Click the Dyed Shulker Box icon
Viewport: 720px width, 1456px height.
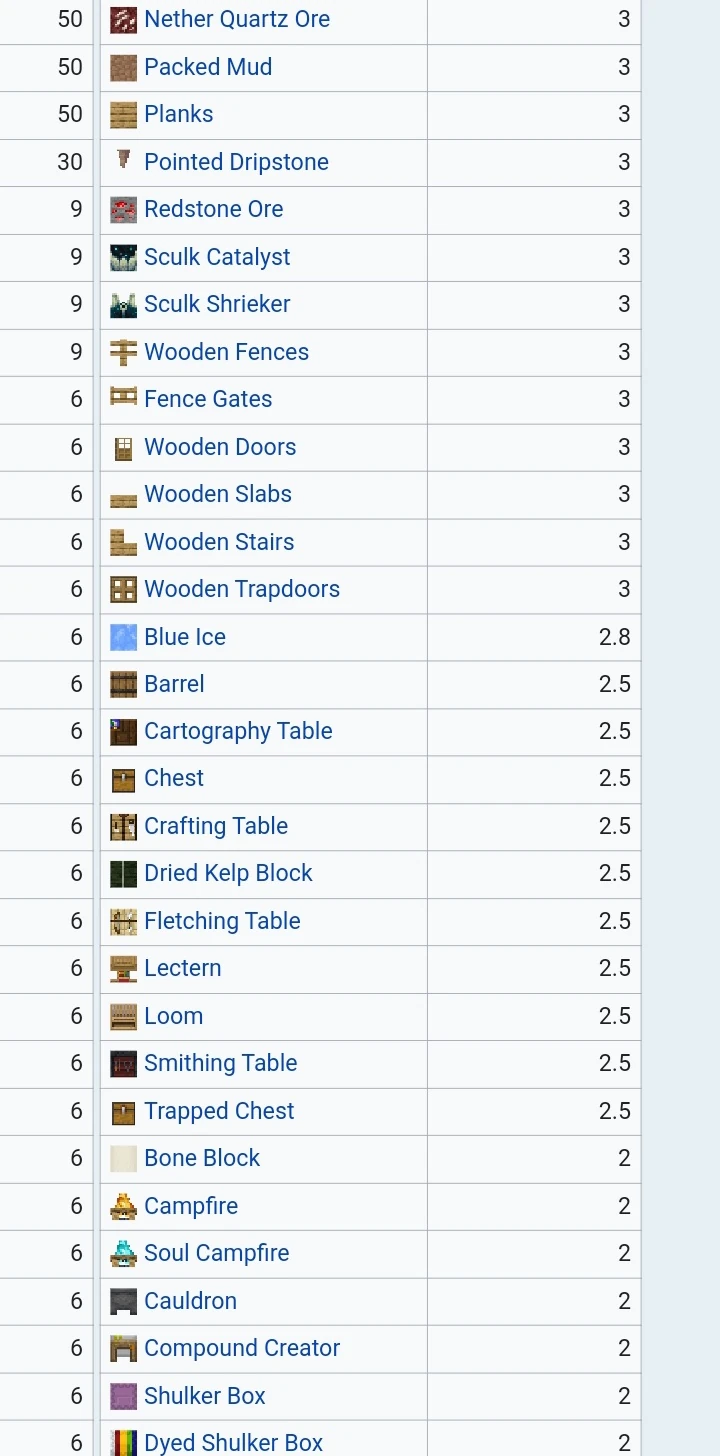[123, 1443]
